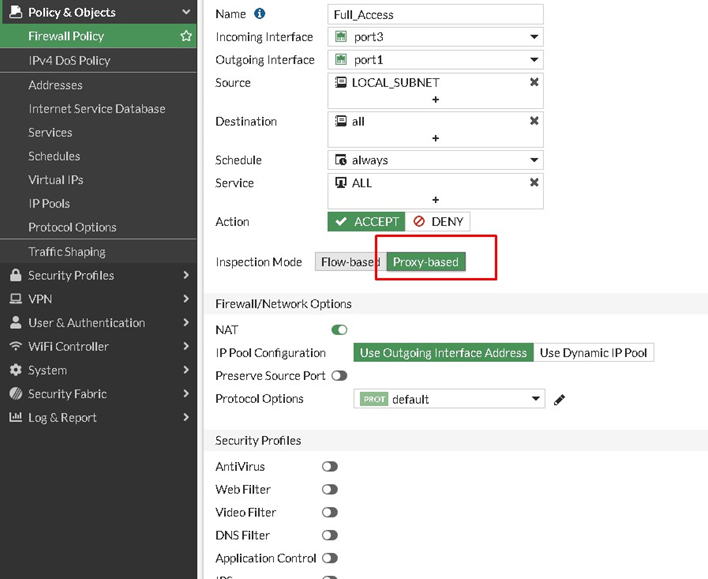The image size is (708, 579).
Task: Click the Name input field
Action: (435, 14)
